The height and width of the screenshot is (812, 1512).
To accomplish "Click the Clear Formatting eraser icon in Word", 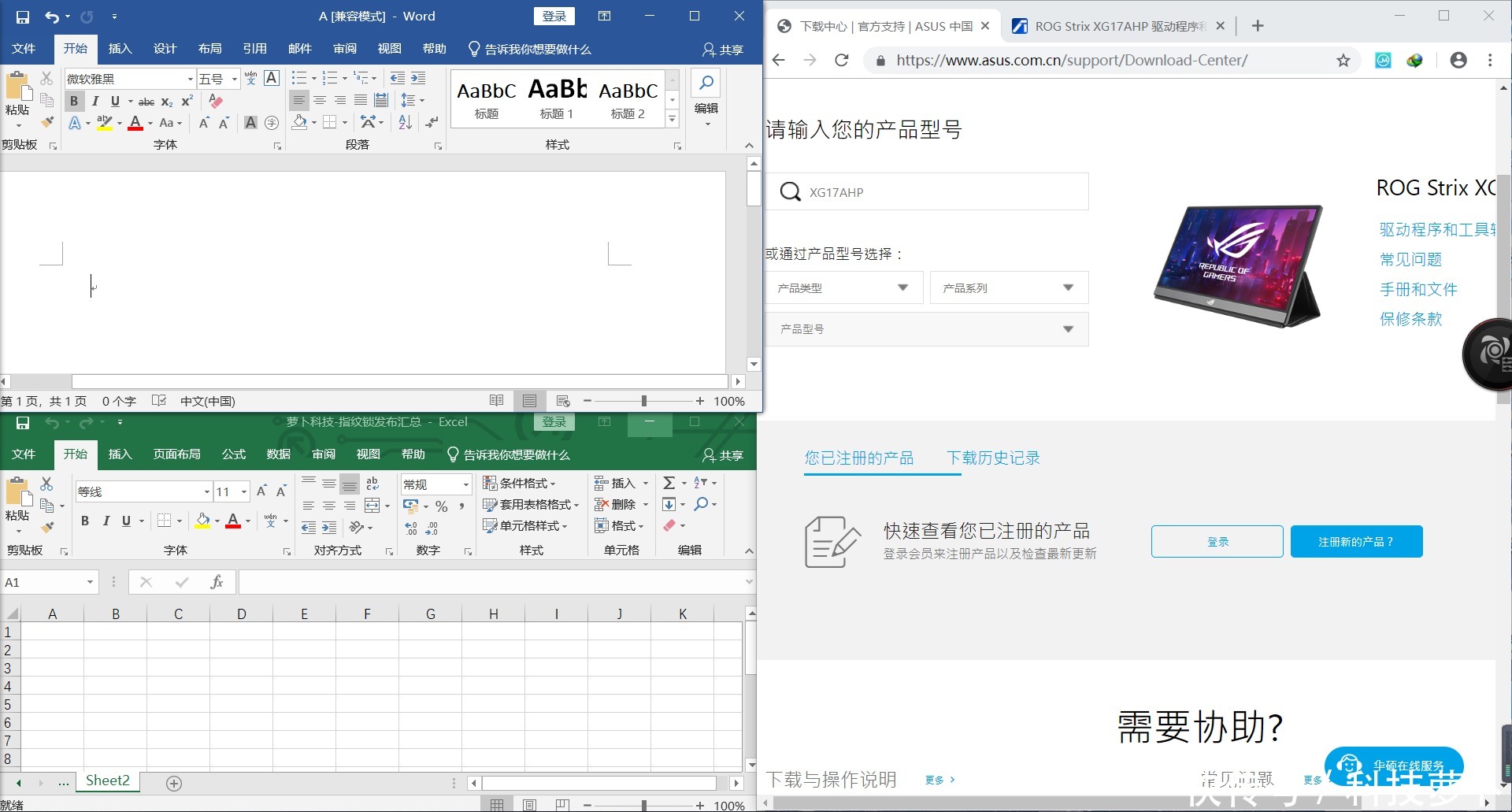I will click(215, 101).
